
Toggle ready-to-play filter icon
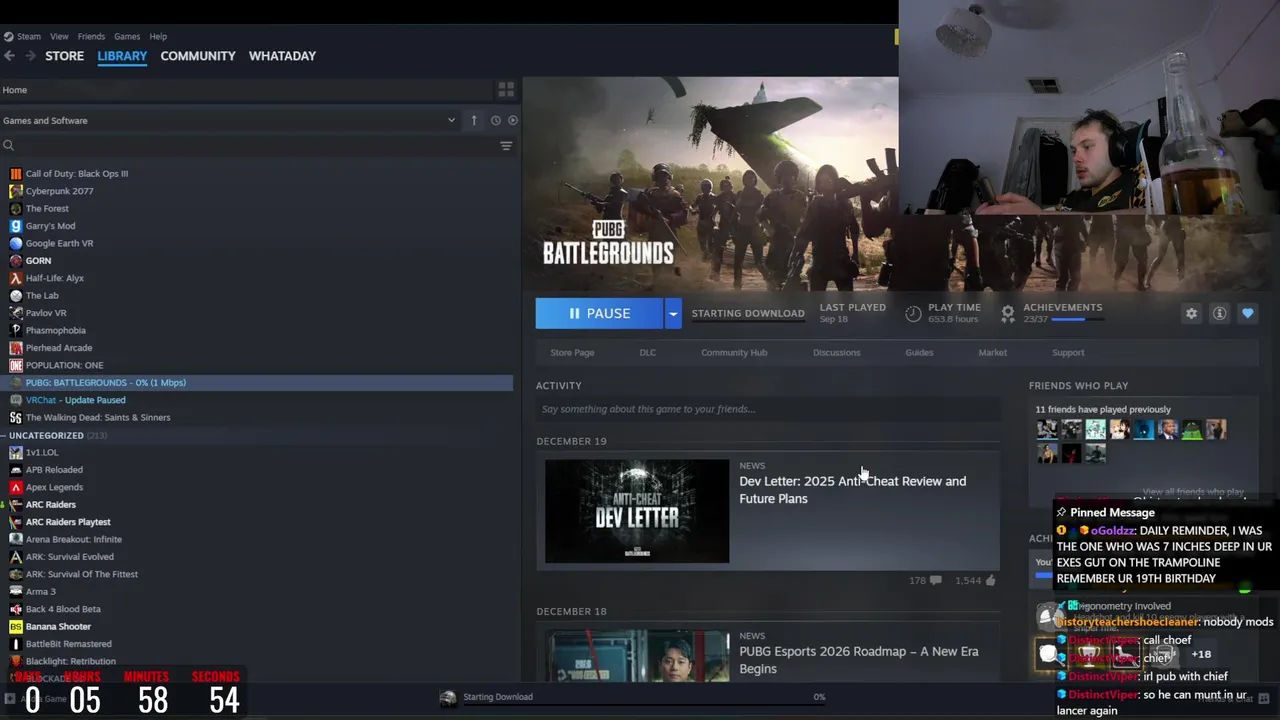[x=512, y=120]
